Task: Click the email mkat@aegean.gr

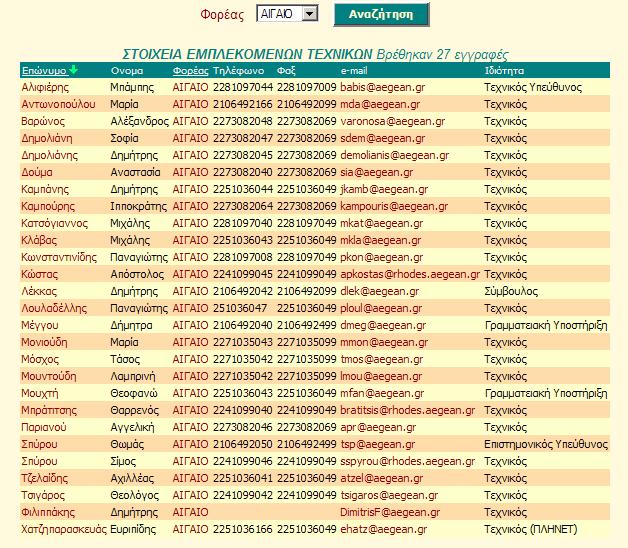Action: pos(382,223)
